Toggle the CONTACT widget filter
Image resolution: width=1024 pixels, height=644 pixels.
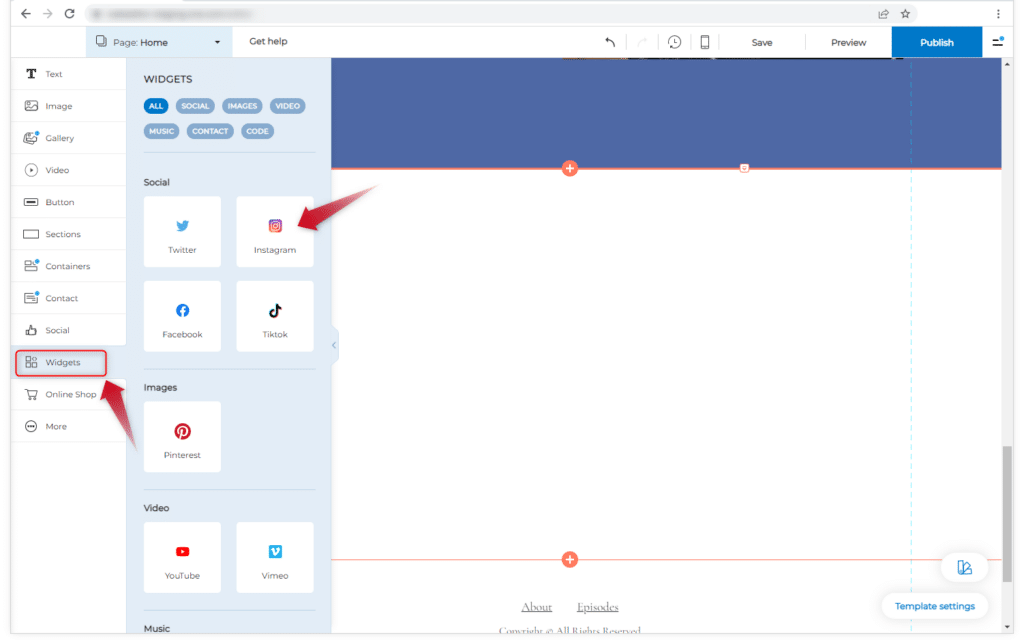point(210,131)
